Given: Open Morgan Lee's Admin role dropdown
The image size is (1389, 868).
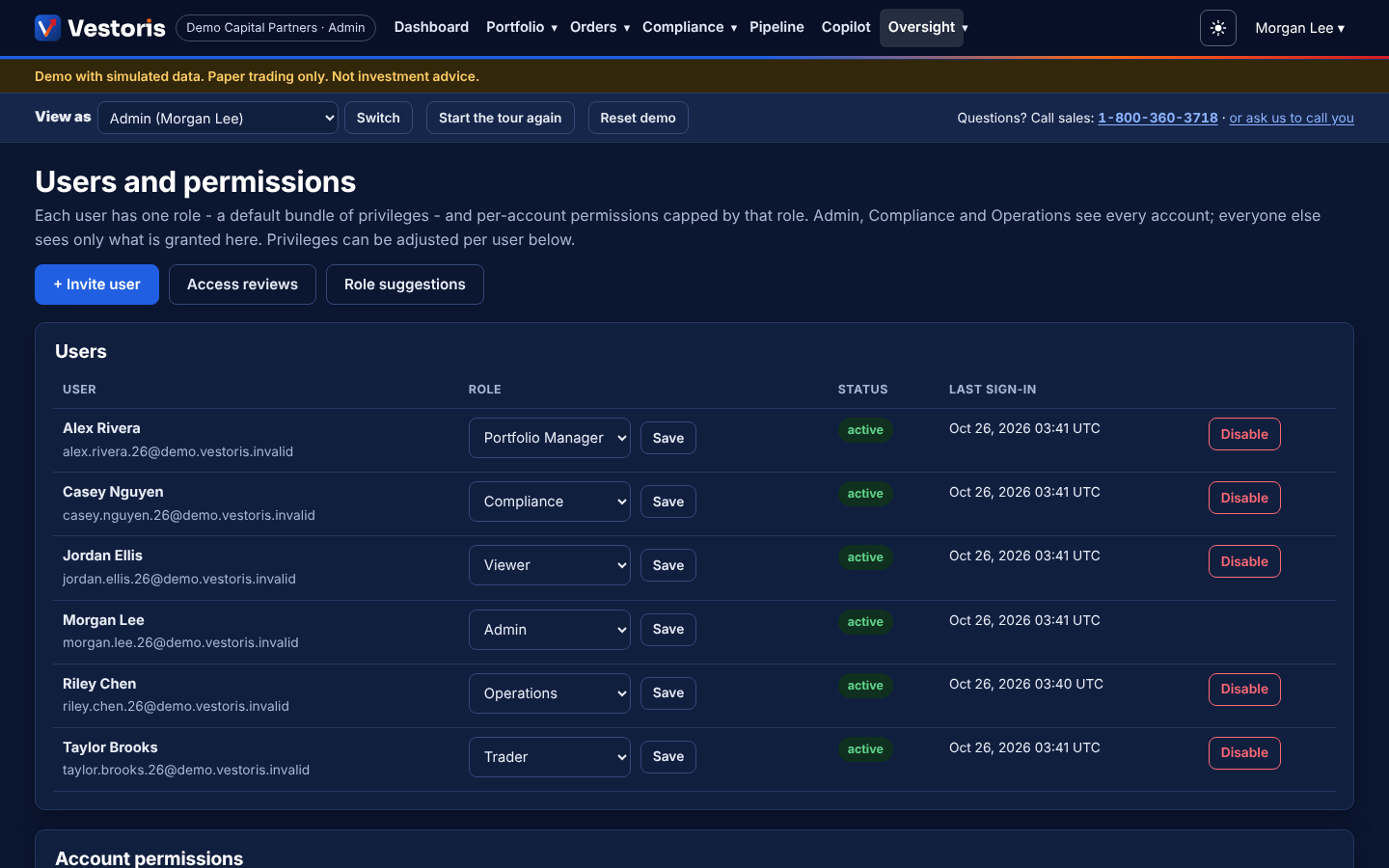Looking at the screenshot, I should click(550, 630).
